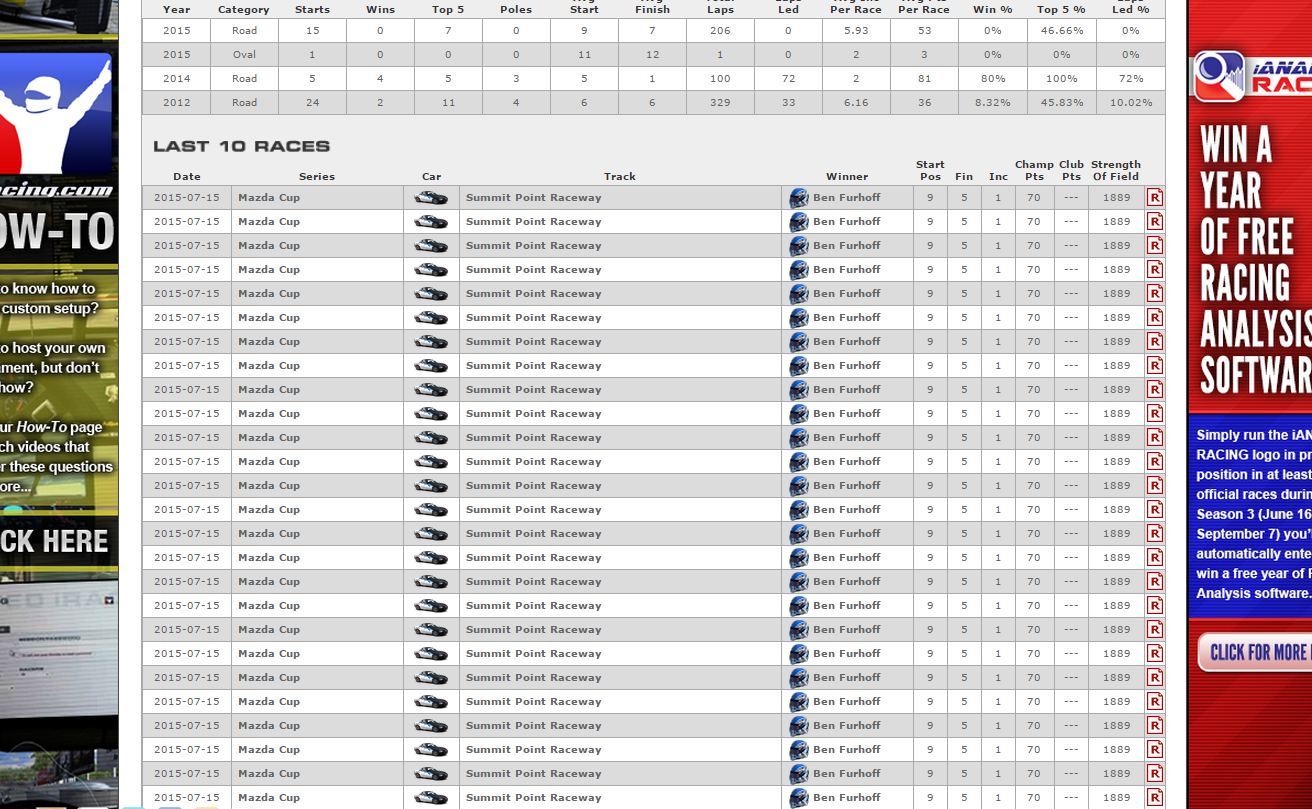1312x809 pixels.
Task: Select the 2014 Road stats row
Action: 652,78
